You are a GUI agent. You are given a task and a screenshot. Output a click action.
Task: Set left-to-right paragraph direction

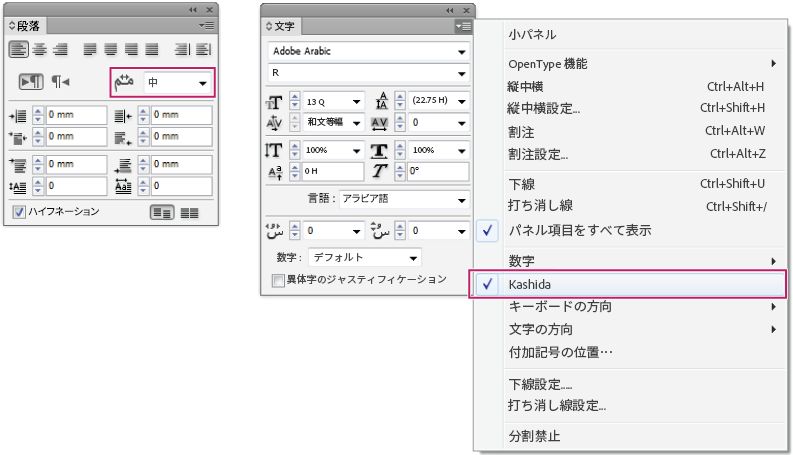click(31, 81)
